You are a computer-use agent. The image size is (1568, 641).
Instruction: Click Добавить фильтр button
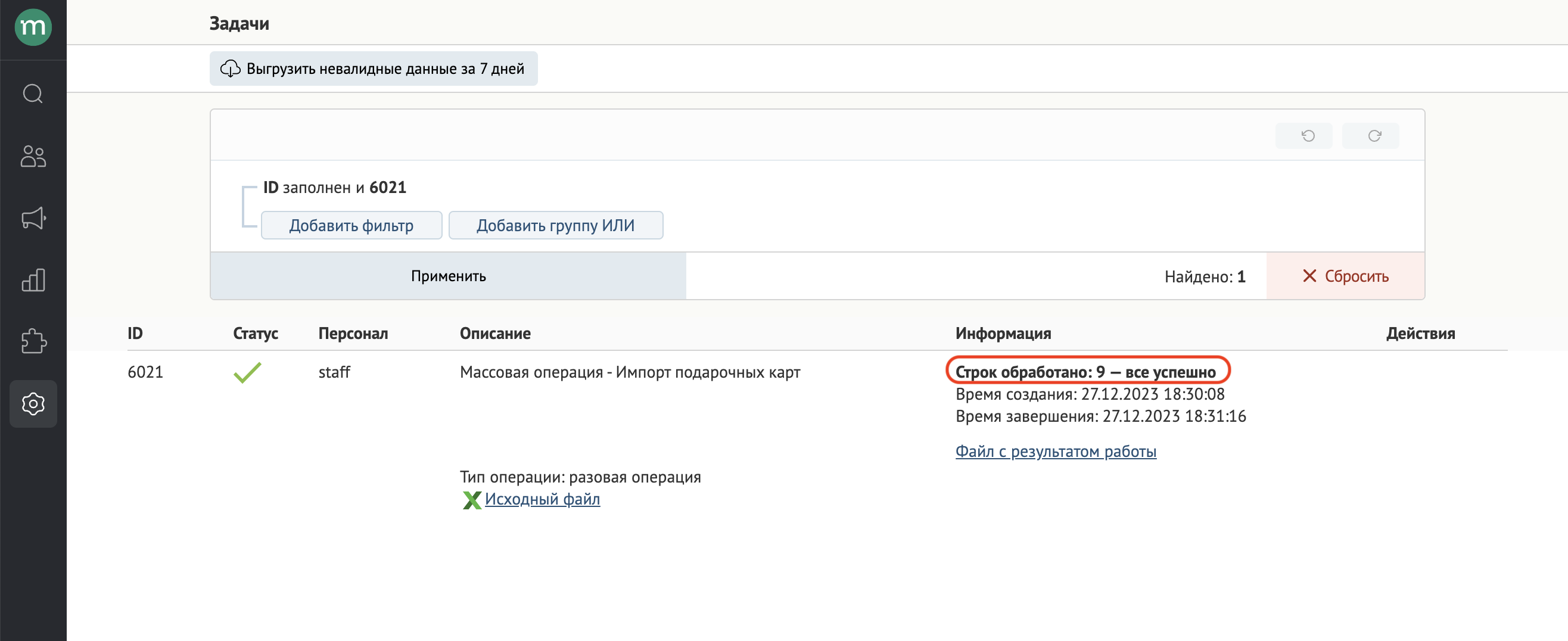(x=351, y=225)
